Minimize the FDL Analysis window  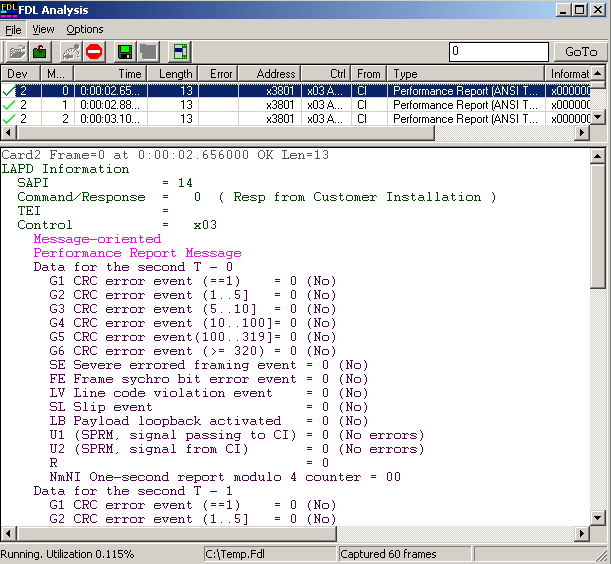(x=563, y=10)
